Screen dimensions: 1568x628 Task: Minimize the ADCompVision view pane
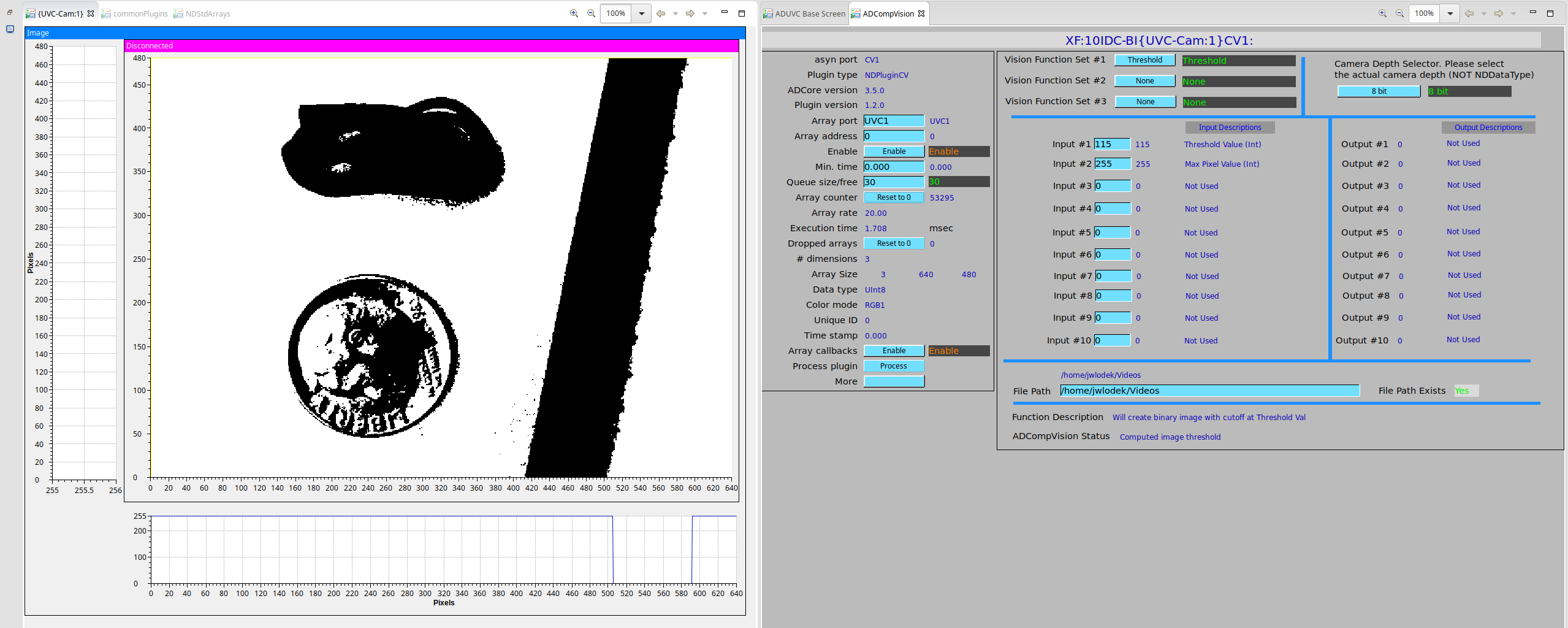(x=1532, y=13)
